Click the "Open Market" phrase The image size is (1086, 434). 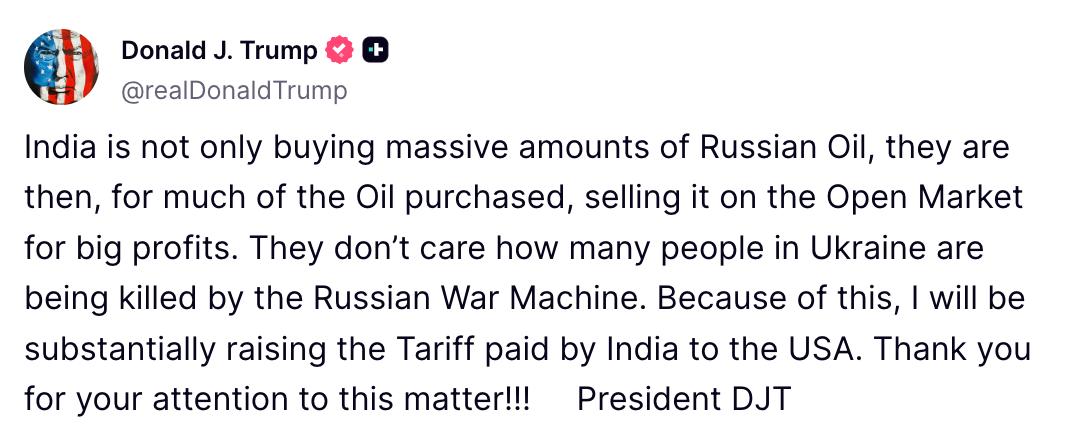pos(925,198)
